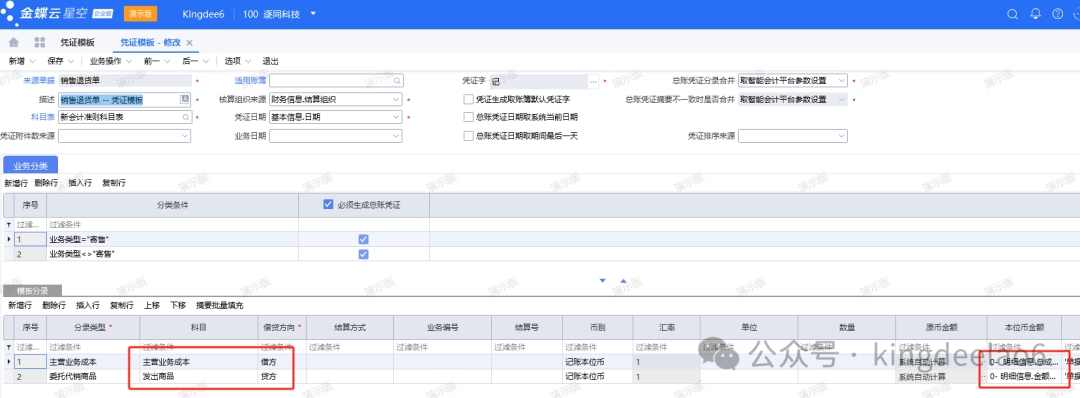This screenshot has width=1080, height=398.
Task: Click the home icon in tab bar
Action: [x=13, y=43]
